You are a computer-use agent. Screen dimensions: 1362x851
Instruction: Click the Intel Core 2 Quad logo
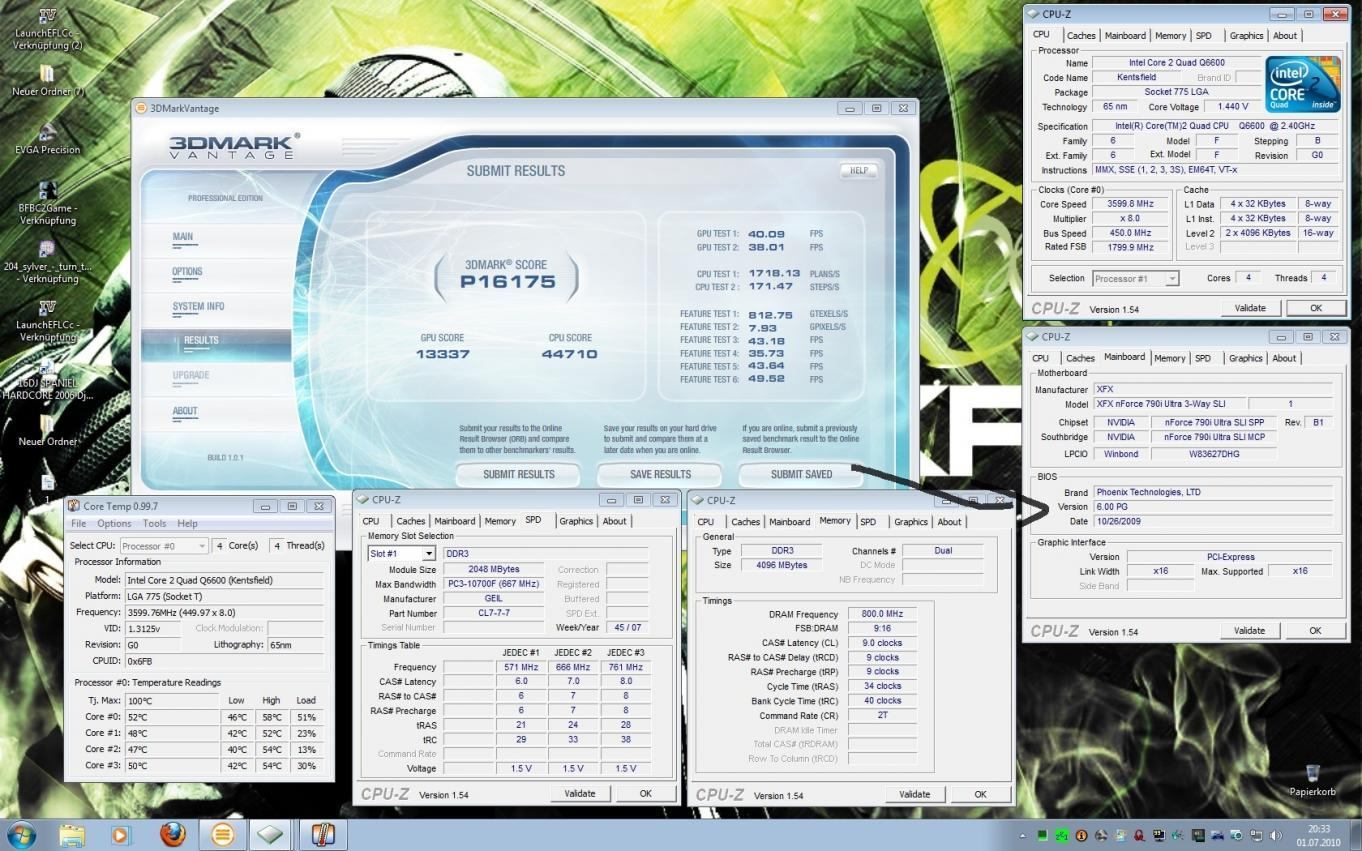tap(1303, 84)
